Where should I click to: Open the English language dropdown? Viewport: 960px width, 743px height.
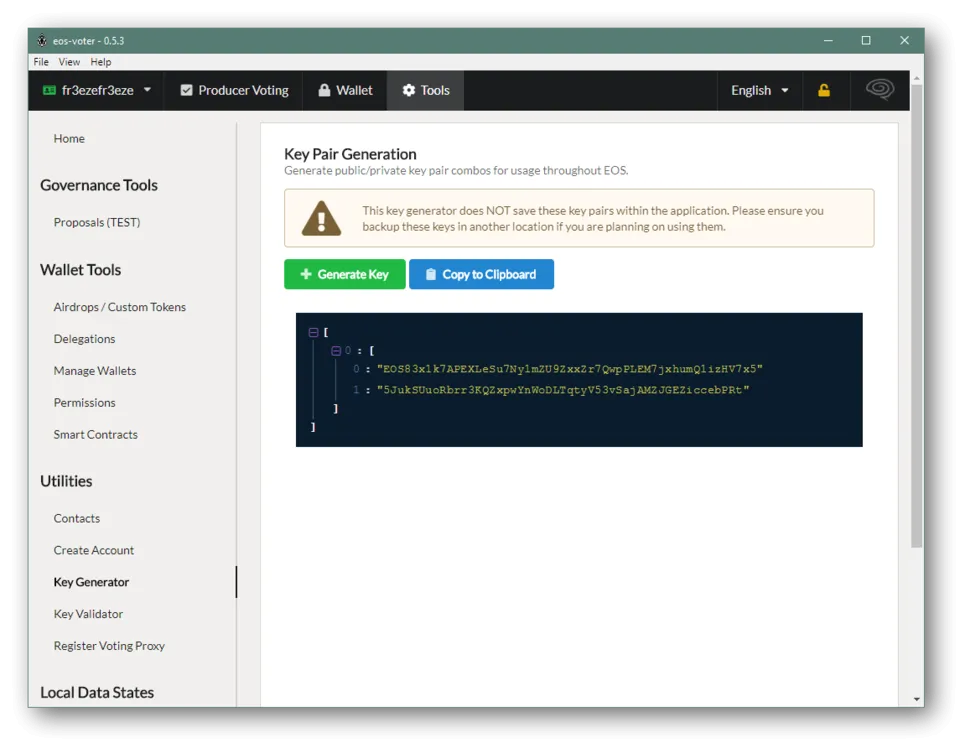tap(759, 91)
